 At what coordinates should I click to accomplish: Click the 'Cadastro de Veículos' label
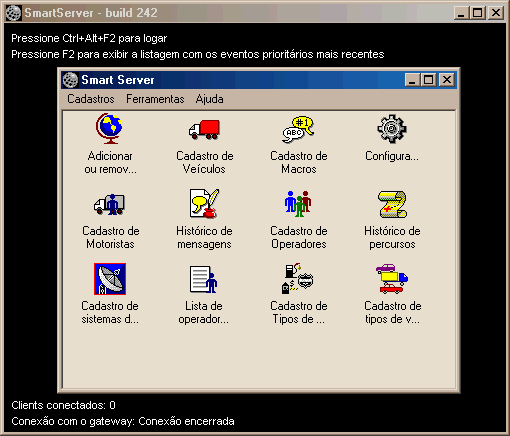pyautogui.click(x=204, y=162)
